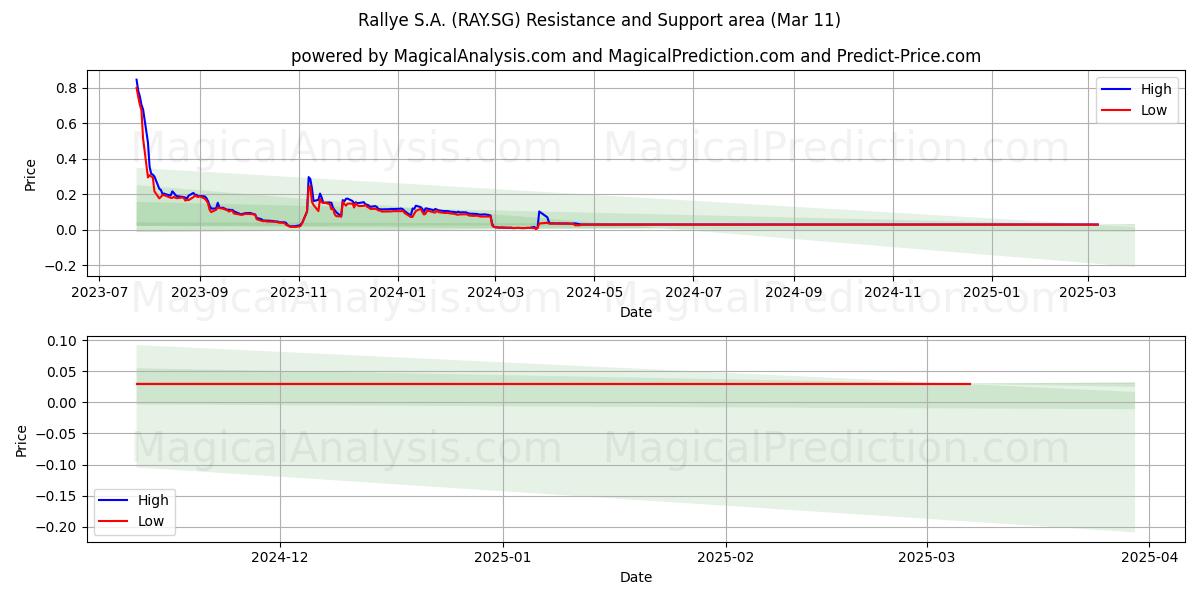Click the '−0.20' y-axis tick on the bottom chart
The image size is (1200, 600).
coord(57,527)
